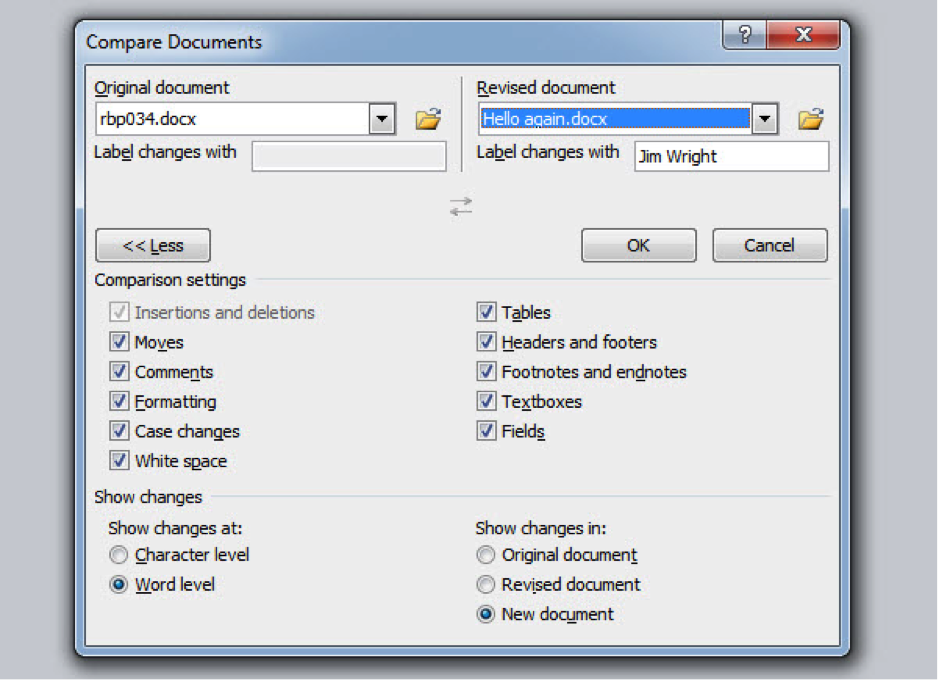
Task: Uncheck the Moves checkbox
Action: pyautogui.click(x=119, y=342)
